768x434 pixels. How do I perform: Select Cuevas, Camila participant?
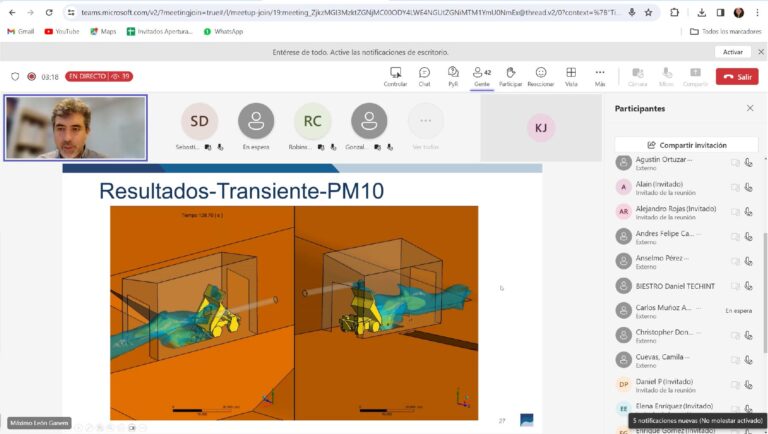click(686, 360)
